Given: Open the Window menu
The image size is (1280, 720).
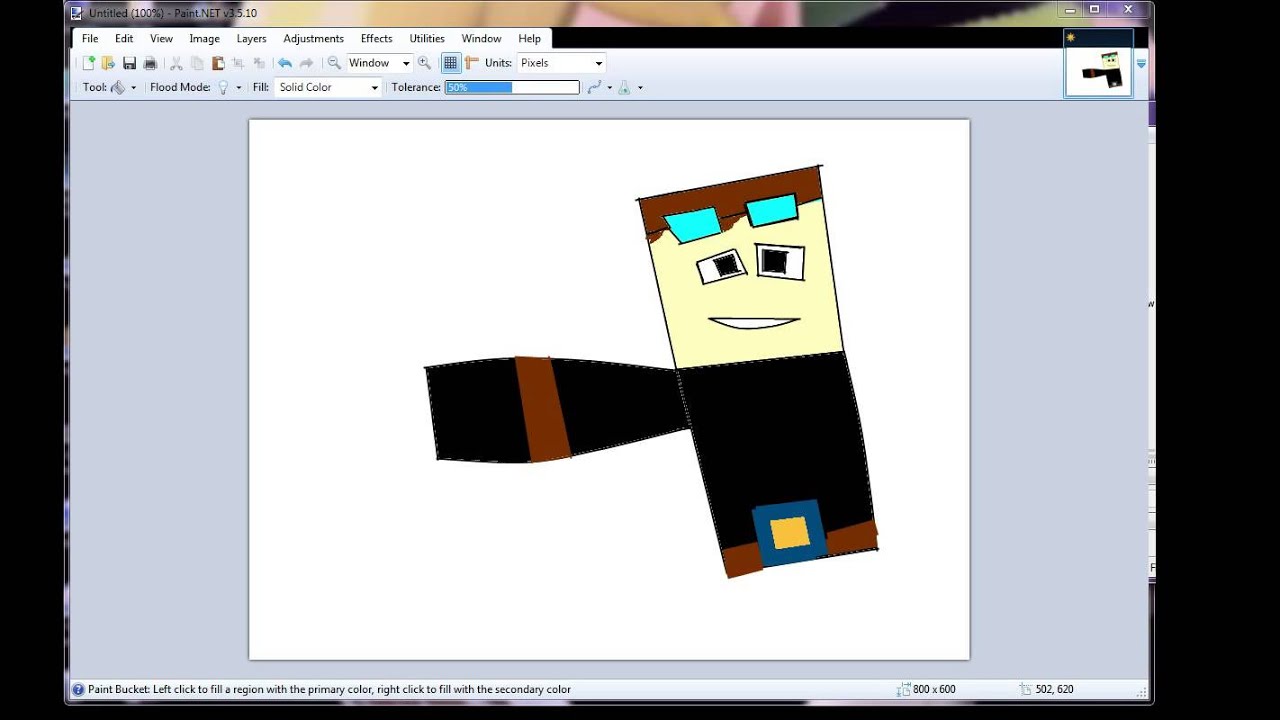Looking at the screenshot, I should tap(481, 39).
